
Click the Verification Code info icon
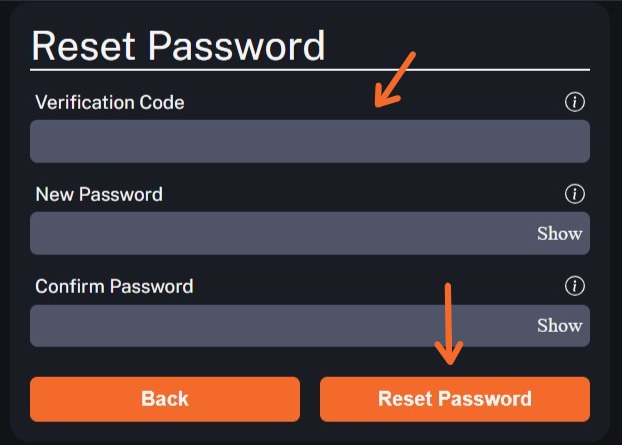(x=574, y=102)
